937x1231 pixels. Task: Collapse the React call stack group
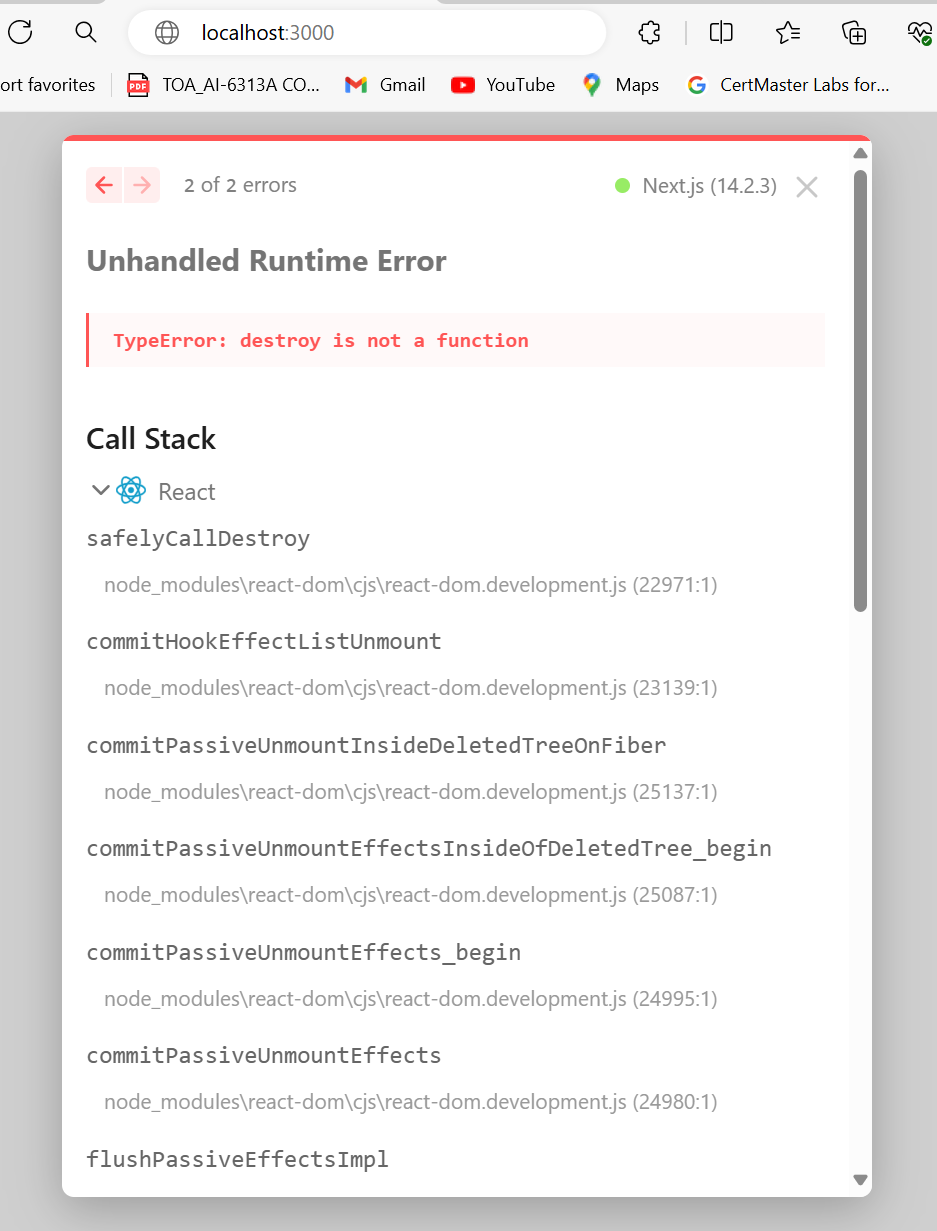(100, 491)
